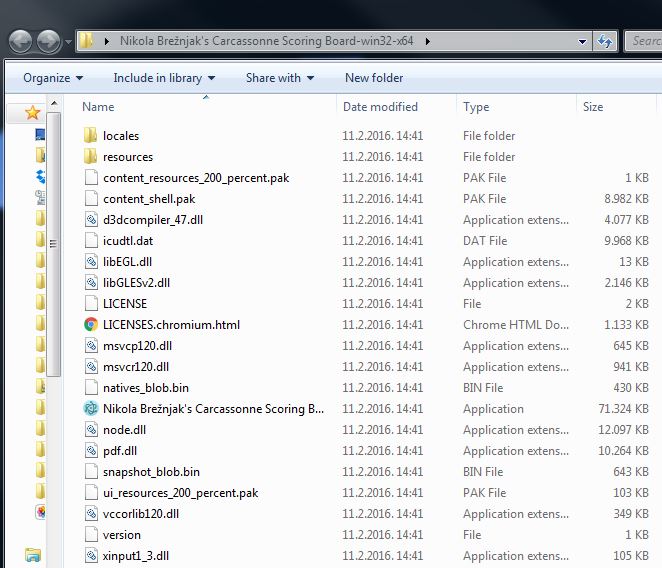The width and height of the screenshot is (662, 568).
Task: Click the navigation pane scrollbar thumb
Action: [53, 244]
